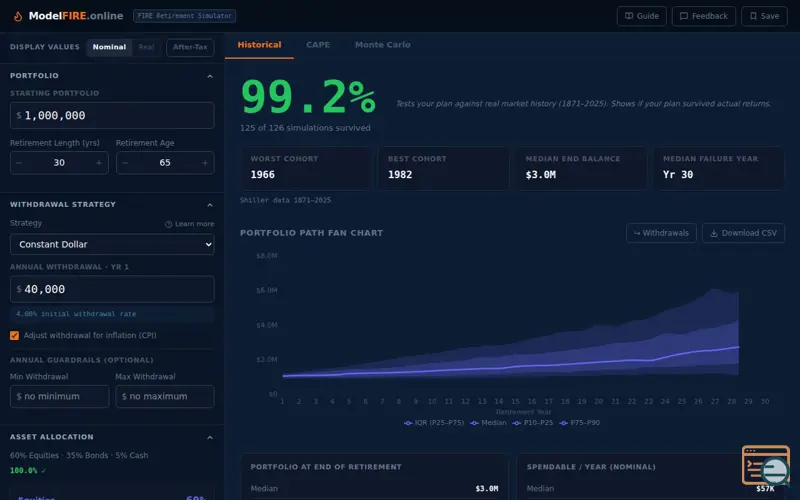The image size is (800, 500).
Task: Click '125 of 126 simulations survived' text
Action: (x=305, y=128)
